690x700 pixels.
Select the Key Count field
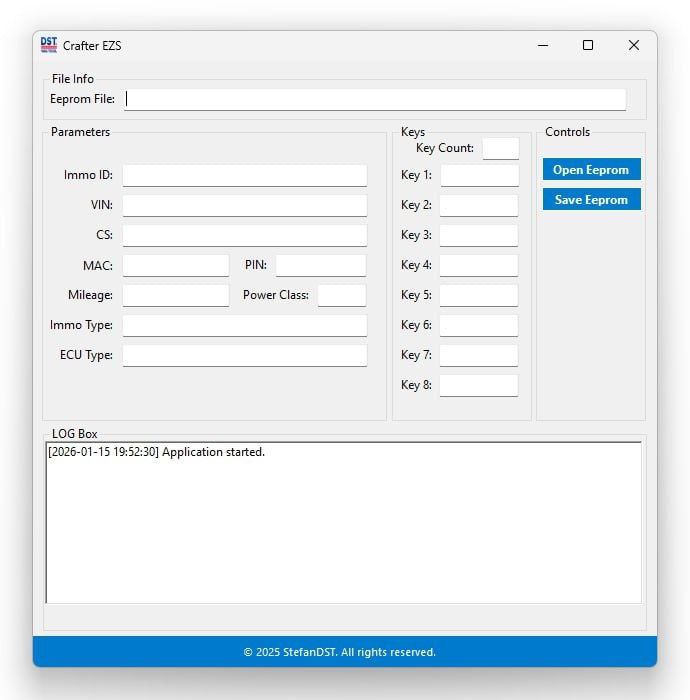(500, 148)
